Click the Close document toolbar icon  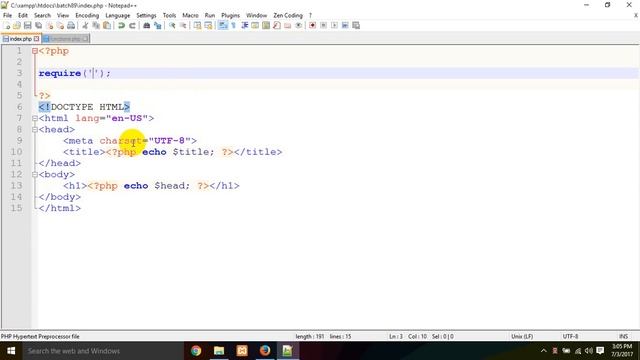coord(49,25)
